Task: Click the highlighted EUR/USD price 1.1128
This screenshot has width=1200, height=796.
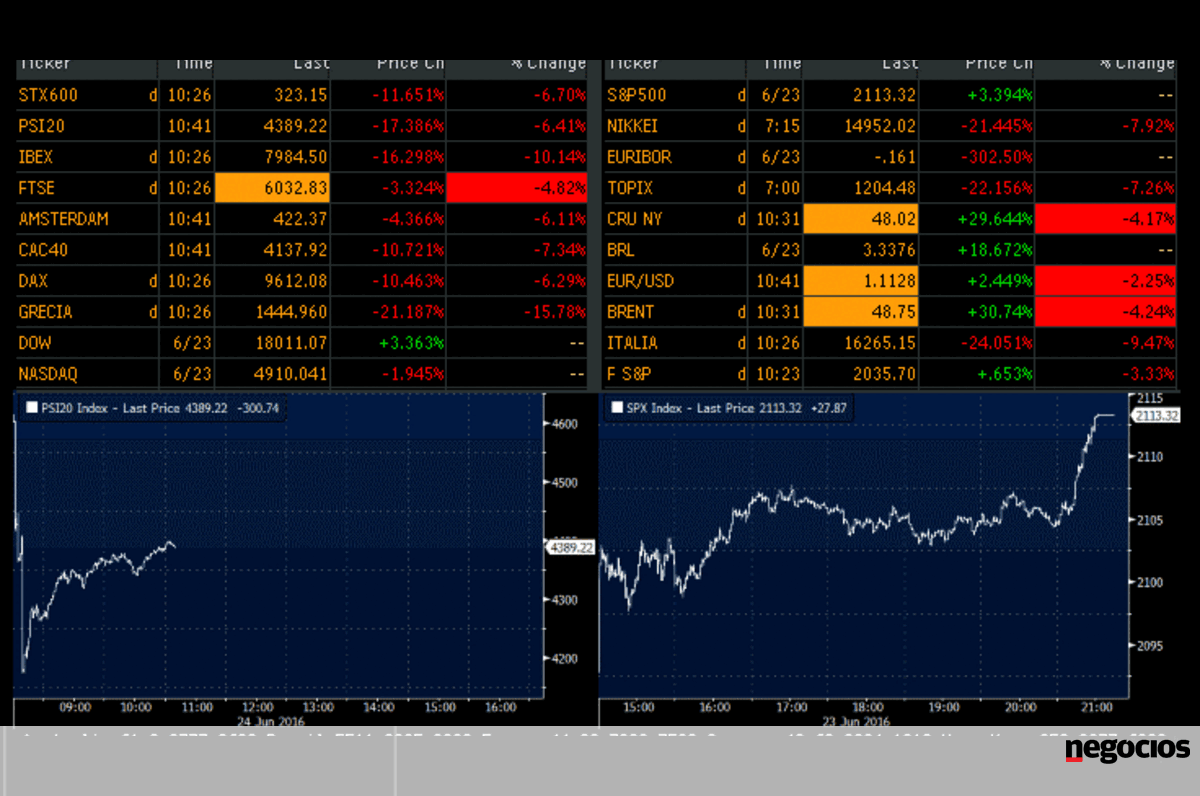Action: point(861,281)
